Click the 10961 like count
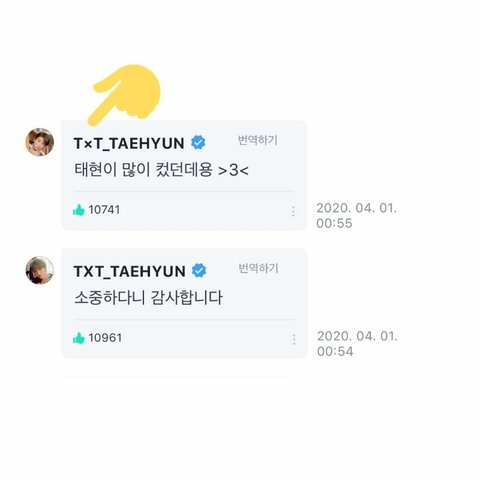480x480 pixels. [105, 338]
